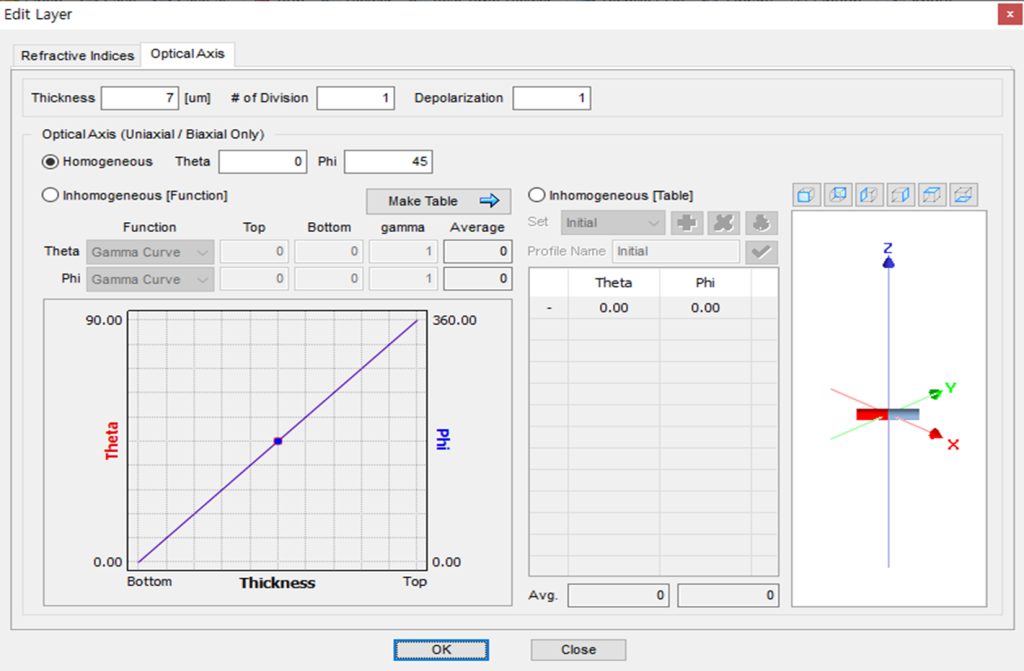Switch to the Refractive Indices tab

point(77,56)
